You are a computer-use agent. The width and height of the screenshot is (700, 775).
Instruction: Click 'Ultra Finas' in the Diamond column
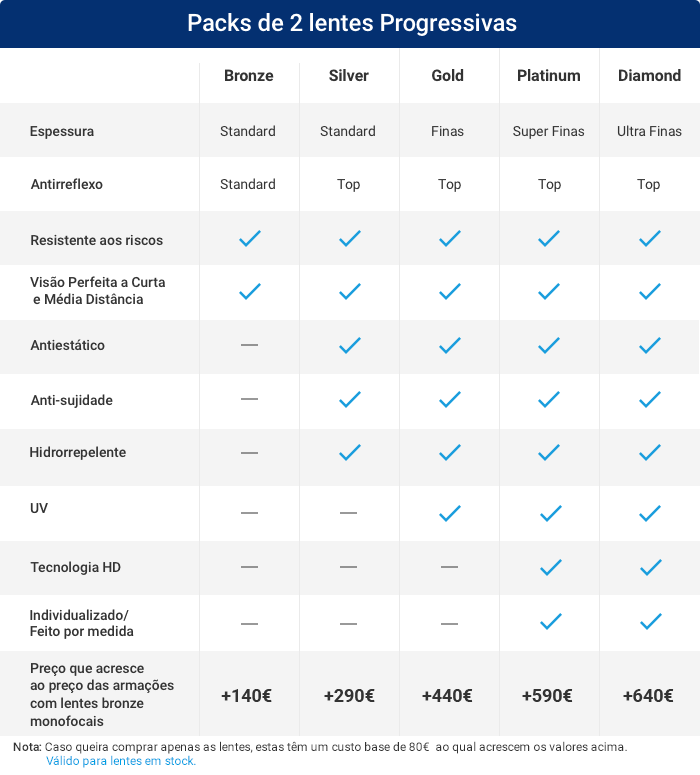[x=649, y=131]
